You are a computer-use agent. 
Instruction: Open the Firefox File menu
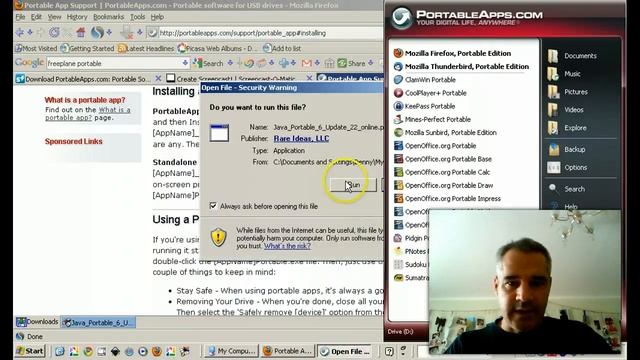(20, 17)
